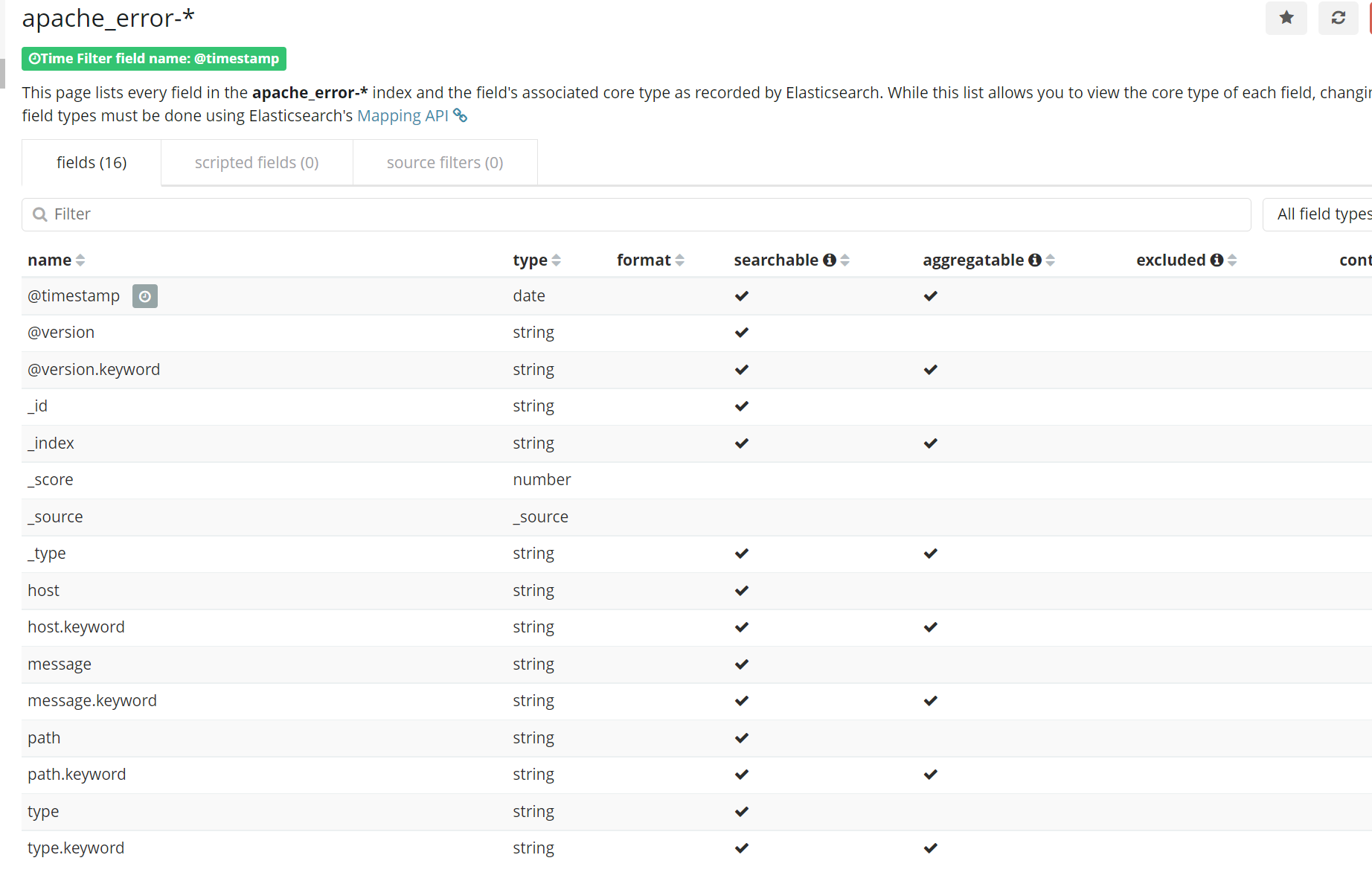Click the 'number' type cell for _score

542,480
